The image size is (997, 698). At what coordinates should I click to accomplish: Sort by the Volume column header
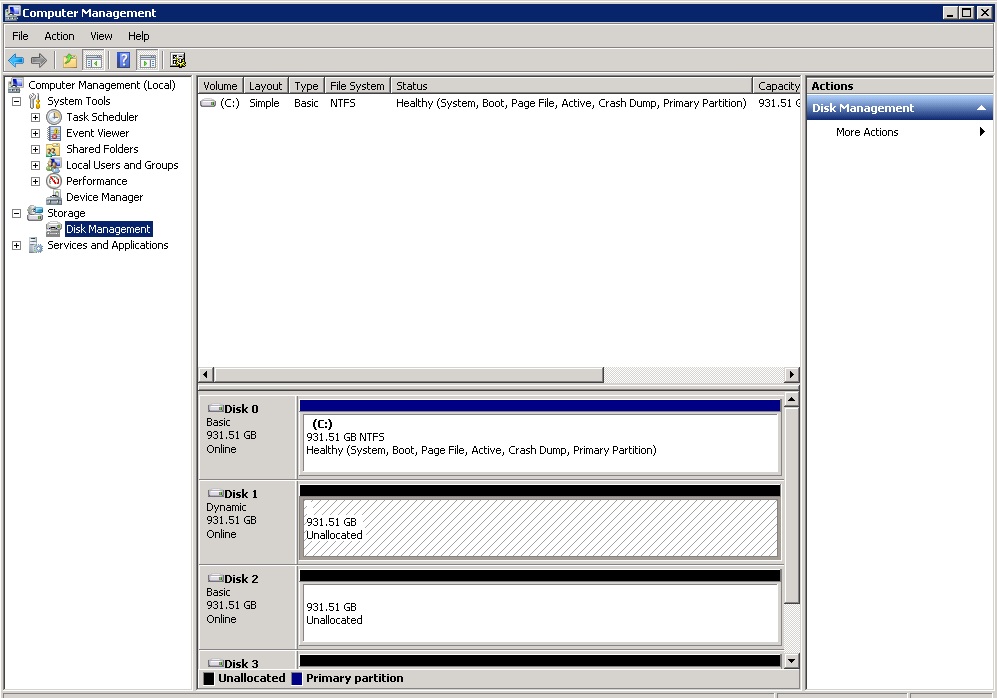click(221, 86)
